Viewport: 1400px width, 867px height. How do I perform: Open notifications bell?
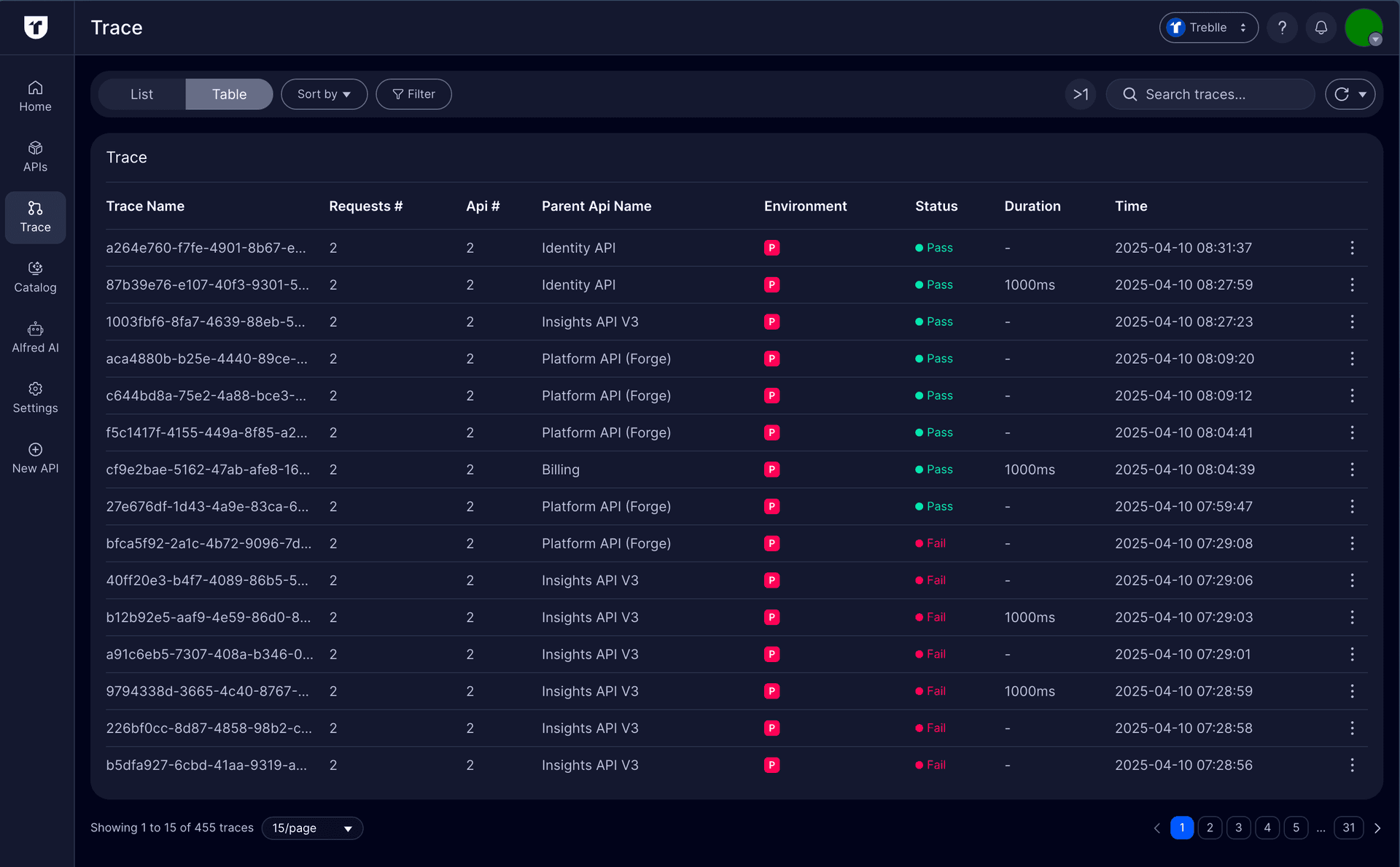pyautogui.click(x=1321, y=28)
